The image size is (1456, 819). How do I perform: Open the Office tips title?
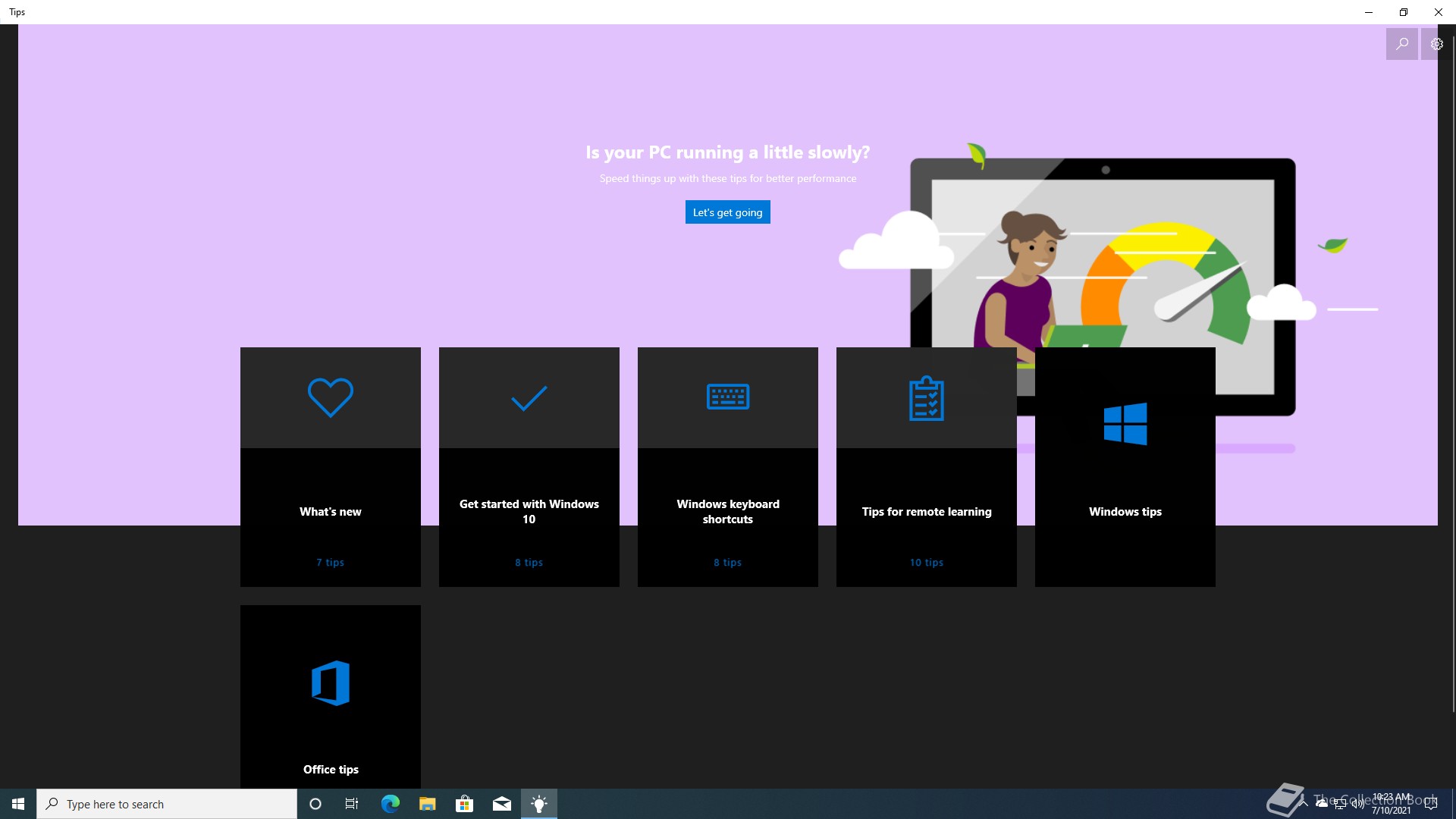pos(331,770)
